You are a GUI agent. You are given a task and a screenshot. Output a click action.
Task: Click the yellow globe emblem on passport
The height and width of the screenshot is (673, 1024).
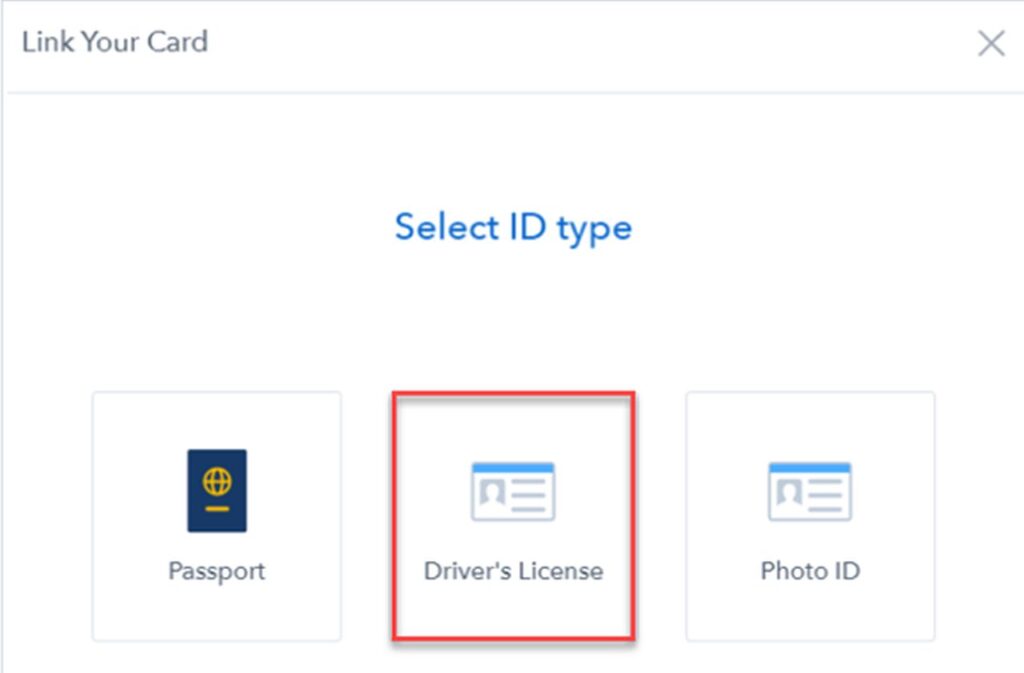coord(217,482)
